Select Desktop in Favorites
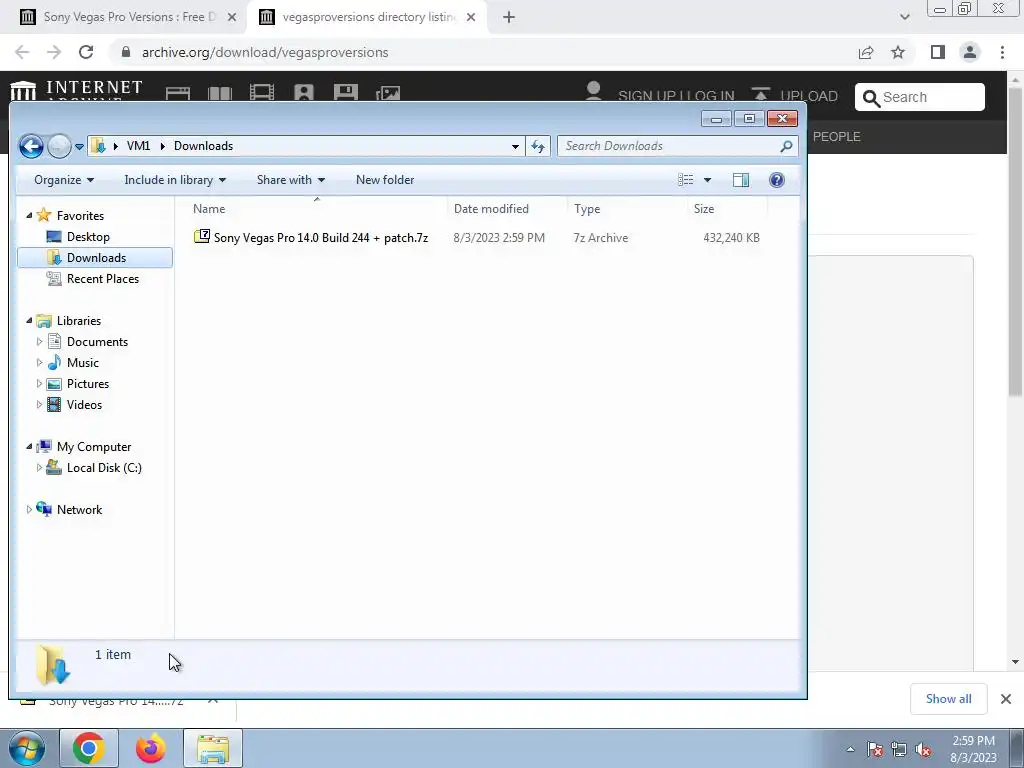This screenshot has width=1024, height=768. click(88, 237)
